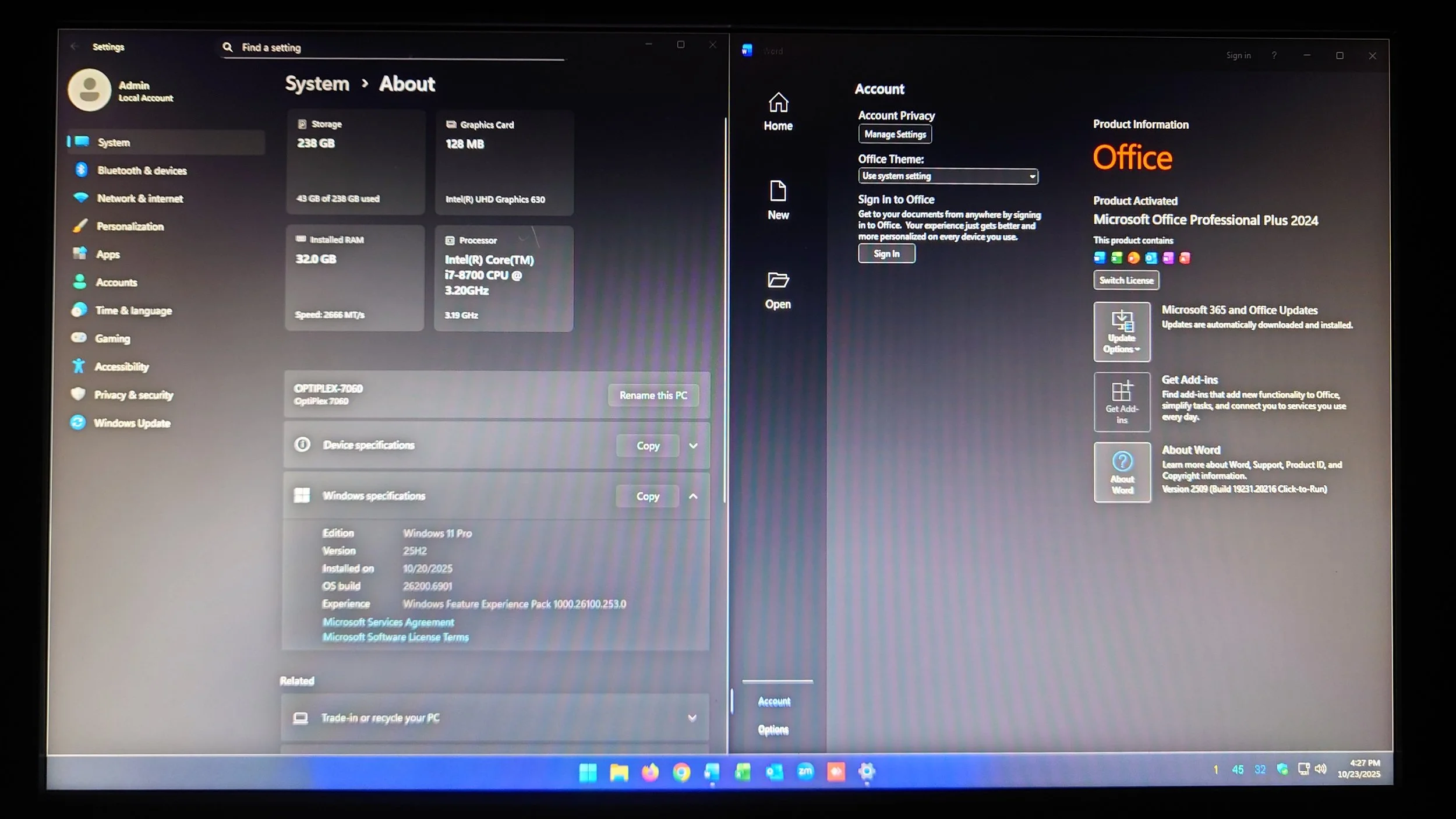
Task: Open Windows Update settings page
Action: [x=132, y=423]
